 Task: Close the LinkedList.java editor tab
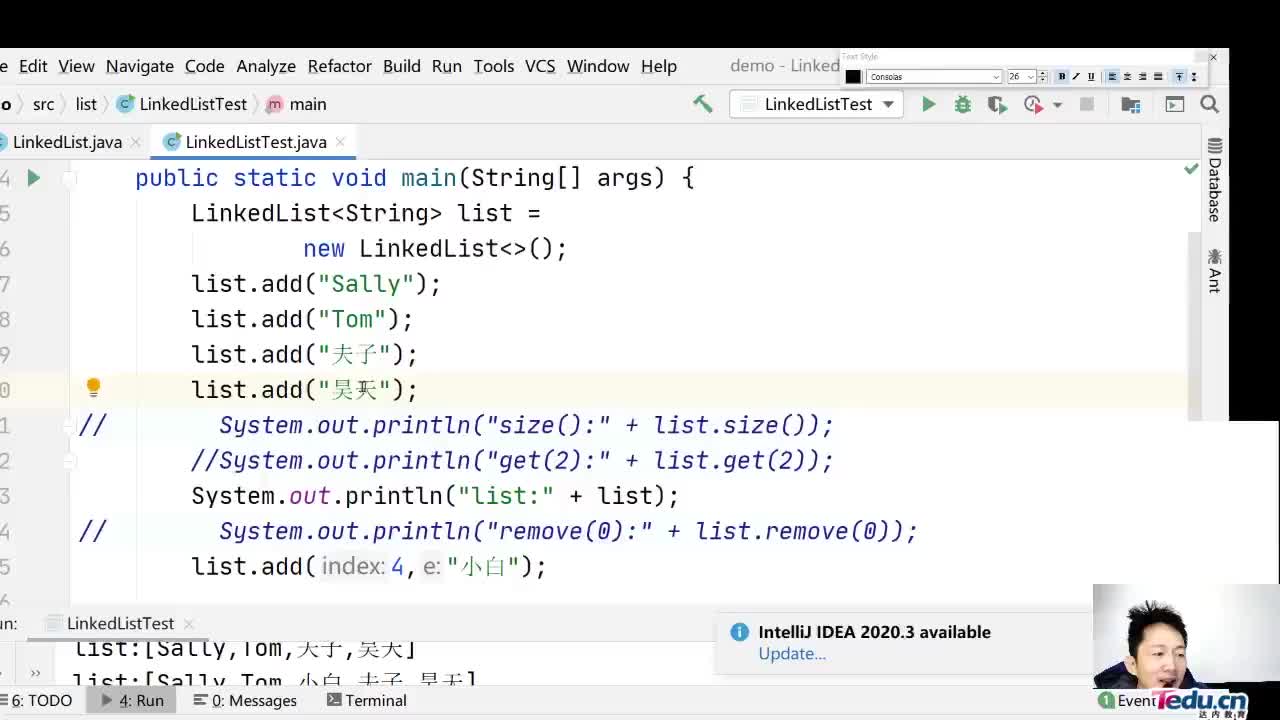[x=136, y=142]
